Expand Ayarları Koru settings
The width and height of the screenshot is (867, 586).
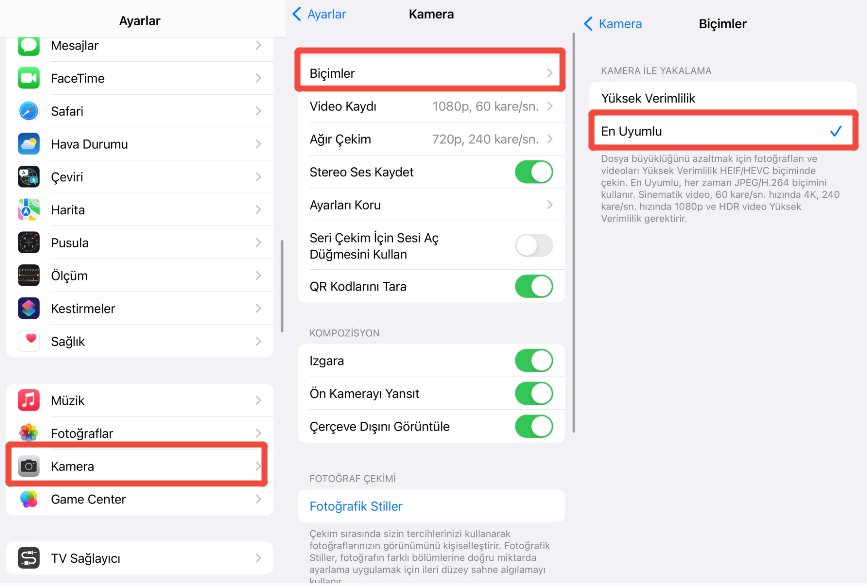430,205
